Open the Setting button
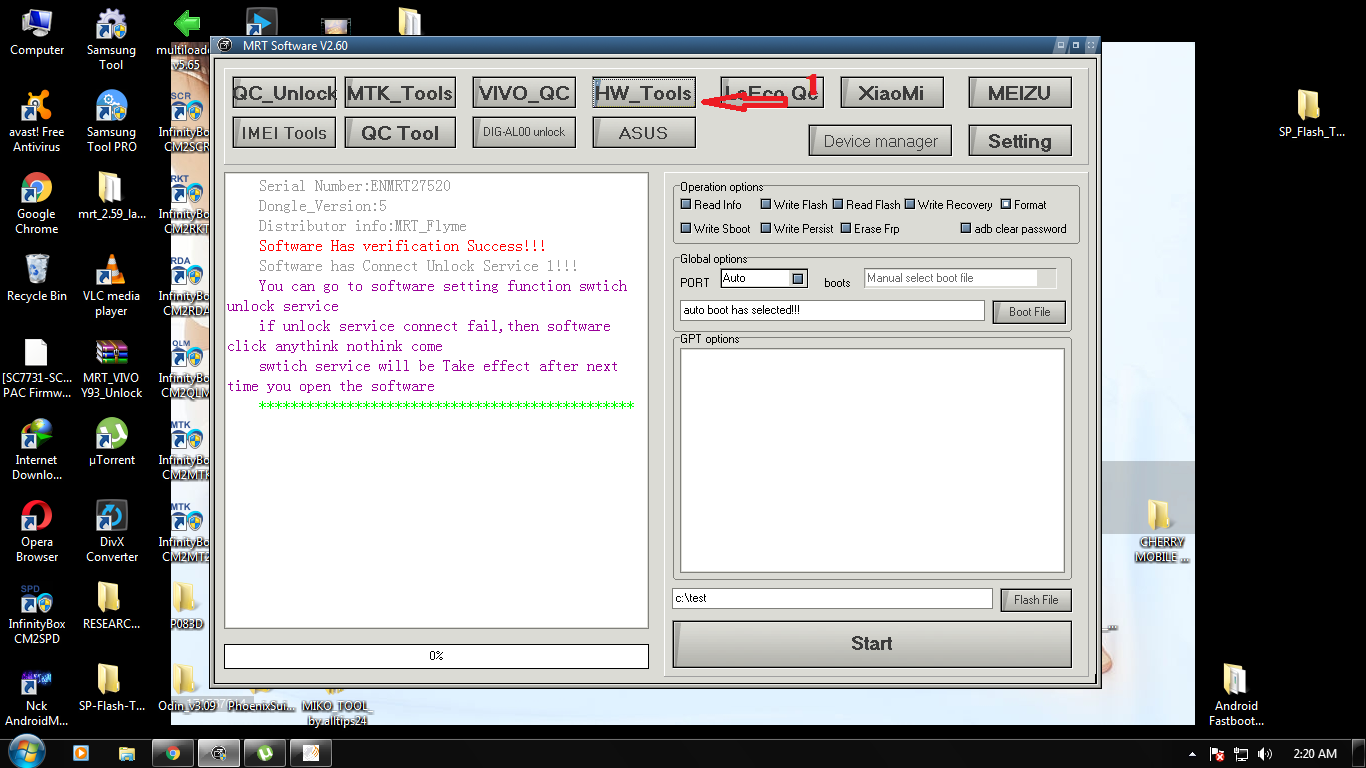The width and height of the screenshot is (1366, 768). click(x=1020, y=141)
